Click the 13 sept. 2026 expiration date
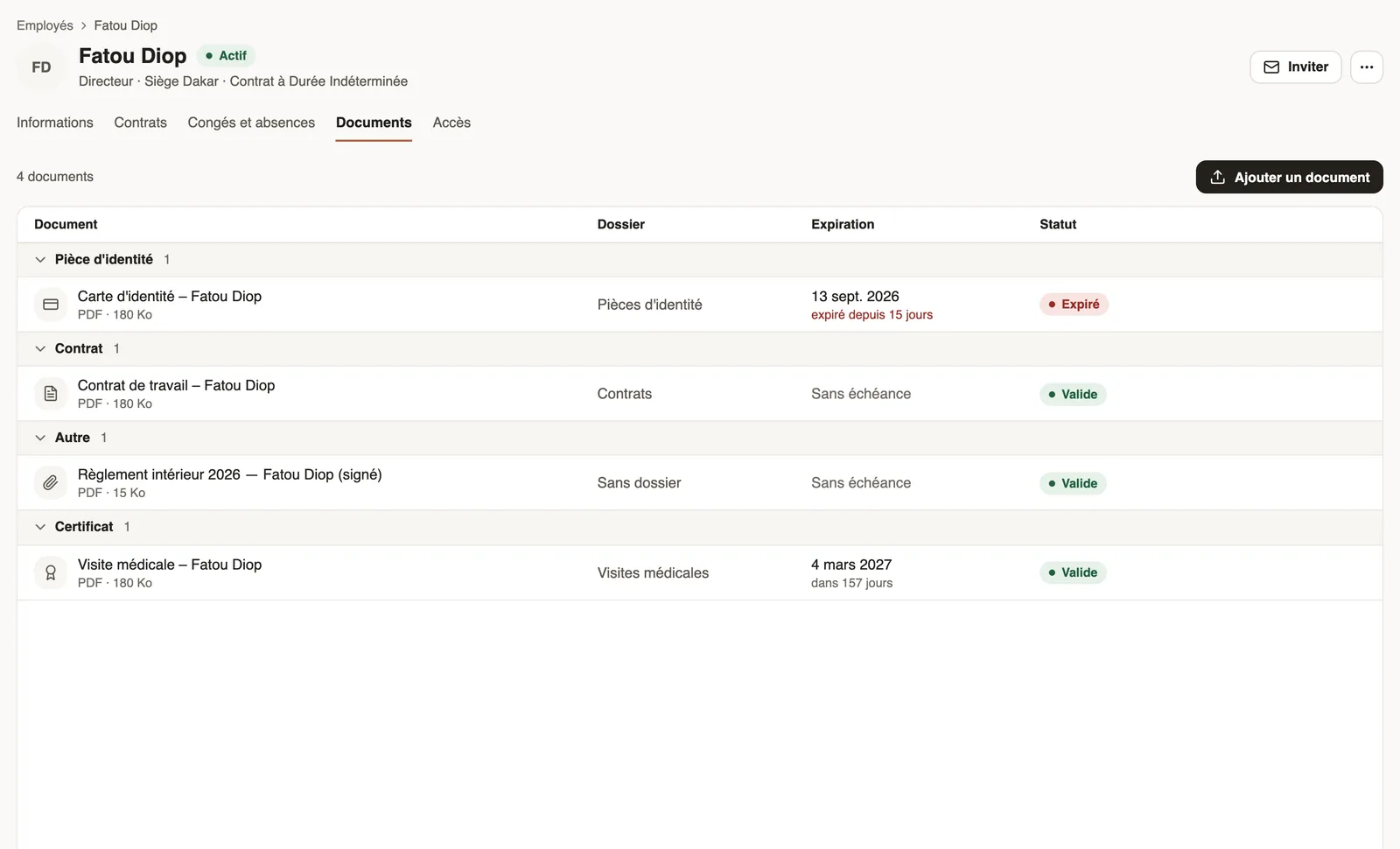The width and height of the screenshot is (1400, 849). pos(855,297)
